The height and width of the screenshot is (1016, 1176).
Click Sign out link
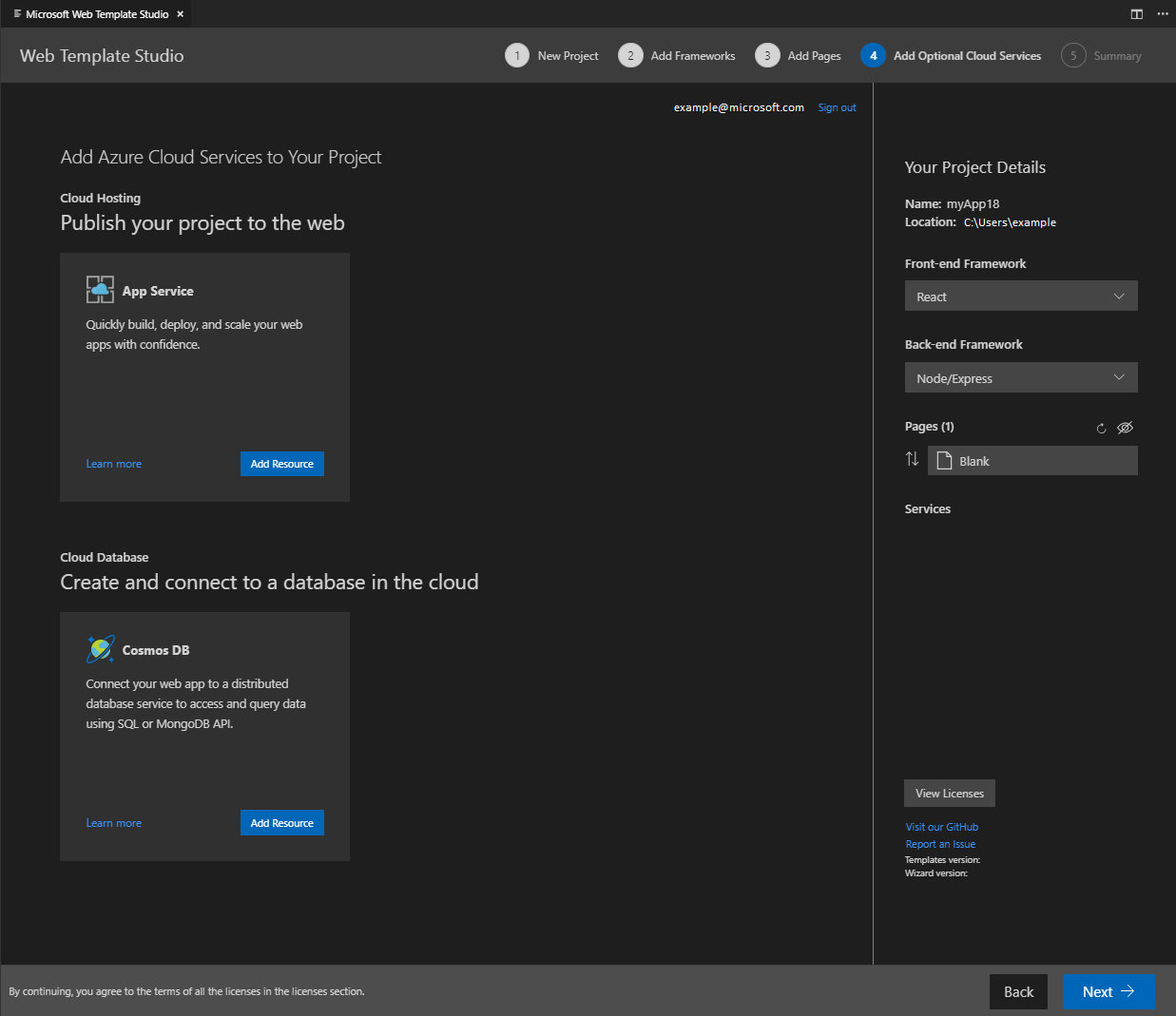click(837, 107)
